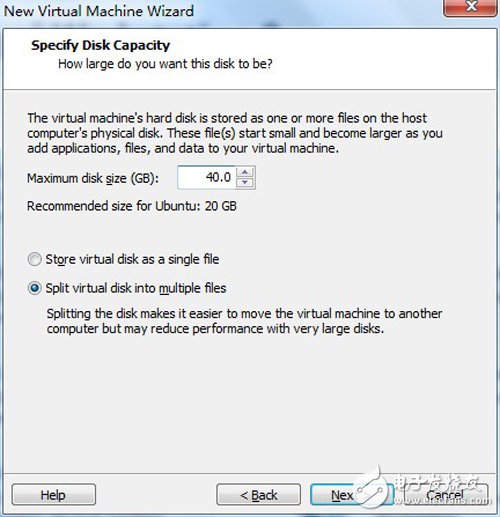Select Store virtual disk as a single file
The width and height of the screenshot is (500, 517).
click(34, 259)
